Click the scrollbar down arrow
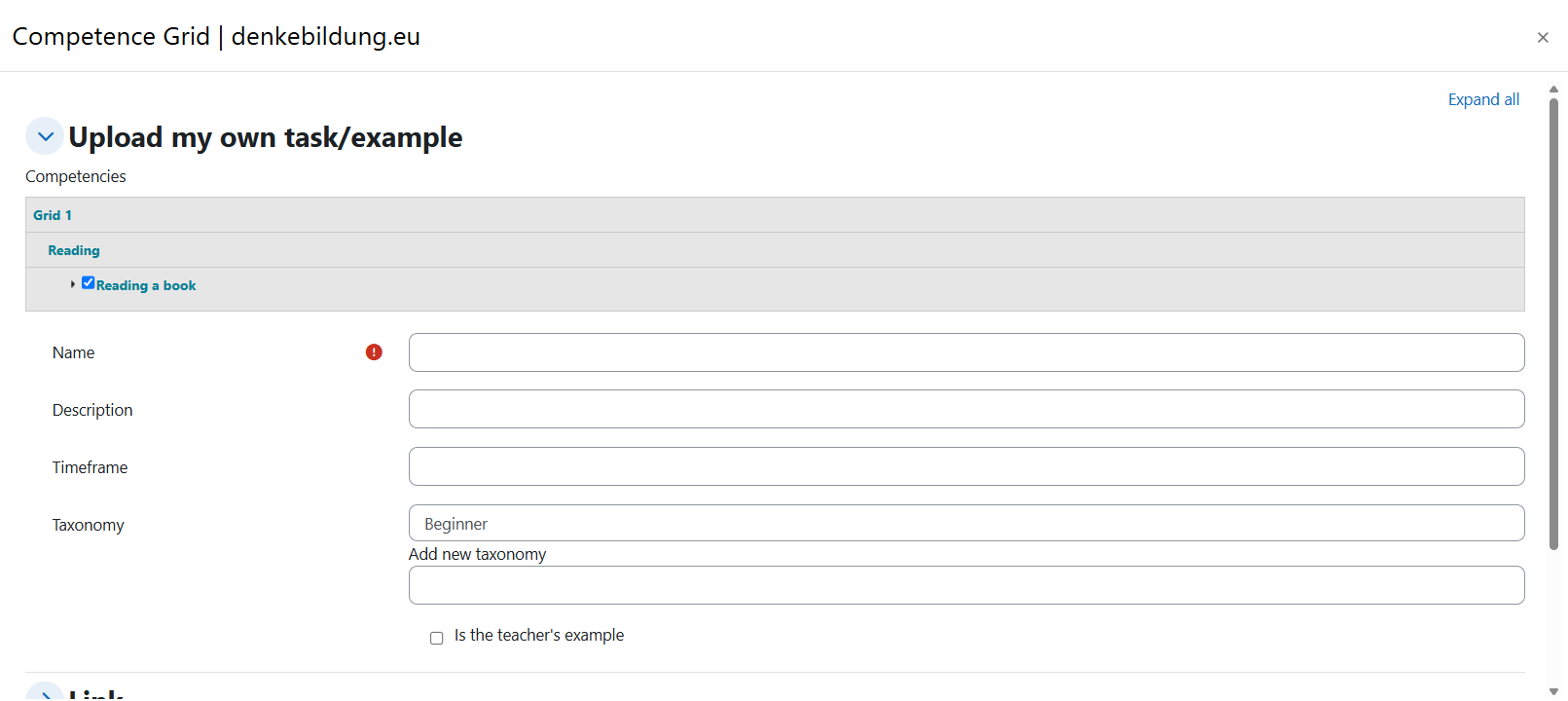This screenshot has width=1568, height=701. (1553, 691)
